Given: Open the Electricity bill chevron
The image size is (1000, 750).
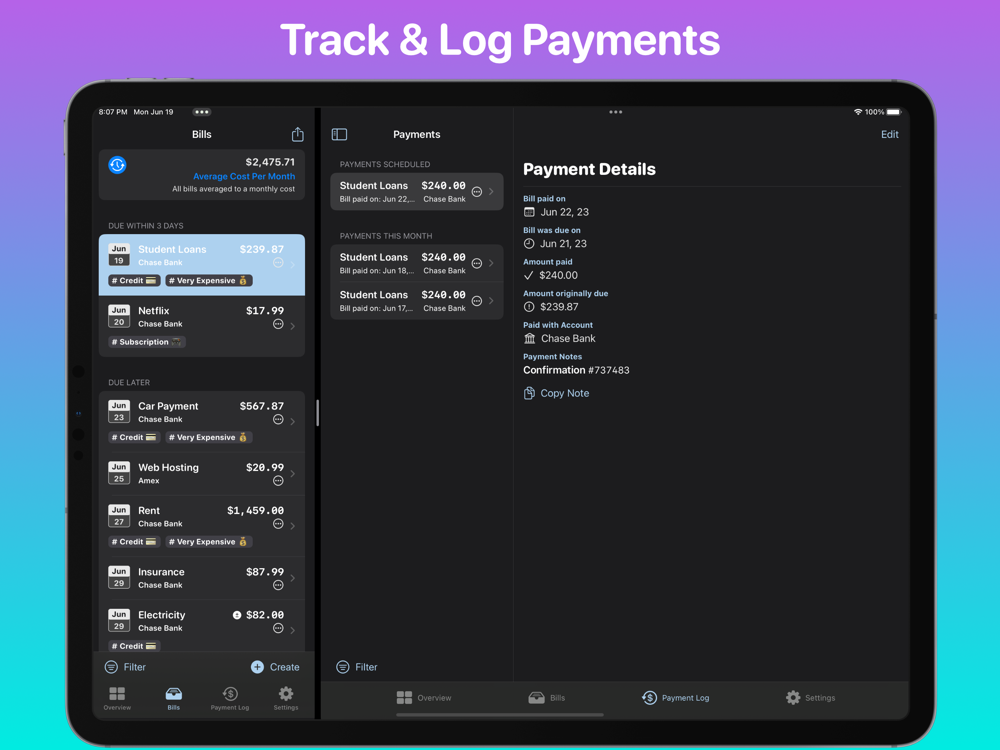Looking at the screenshot, I should [x=293, y=630].
